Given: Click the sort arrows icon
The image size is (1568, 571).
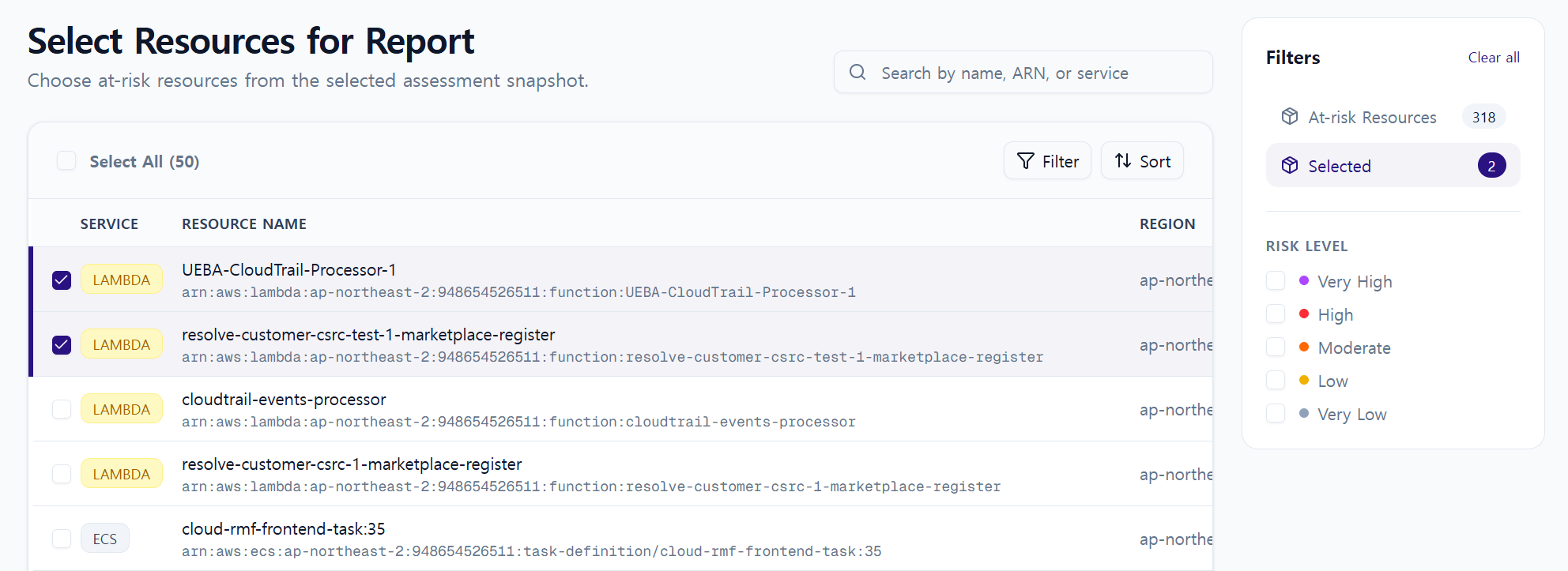Looking at the screenshot, I should 1123,161.
